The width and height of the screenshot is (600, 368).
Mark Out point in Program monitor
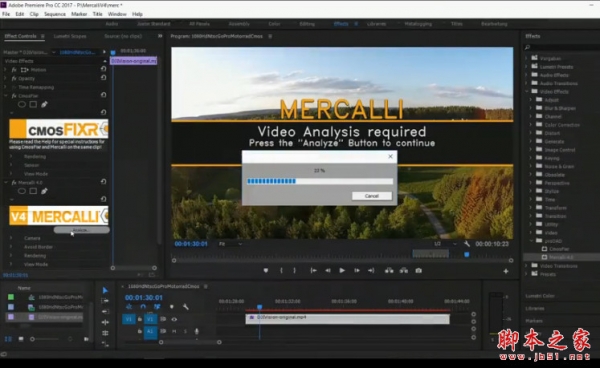tap(294, 270)
